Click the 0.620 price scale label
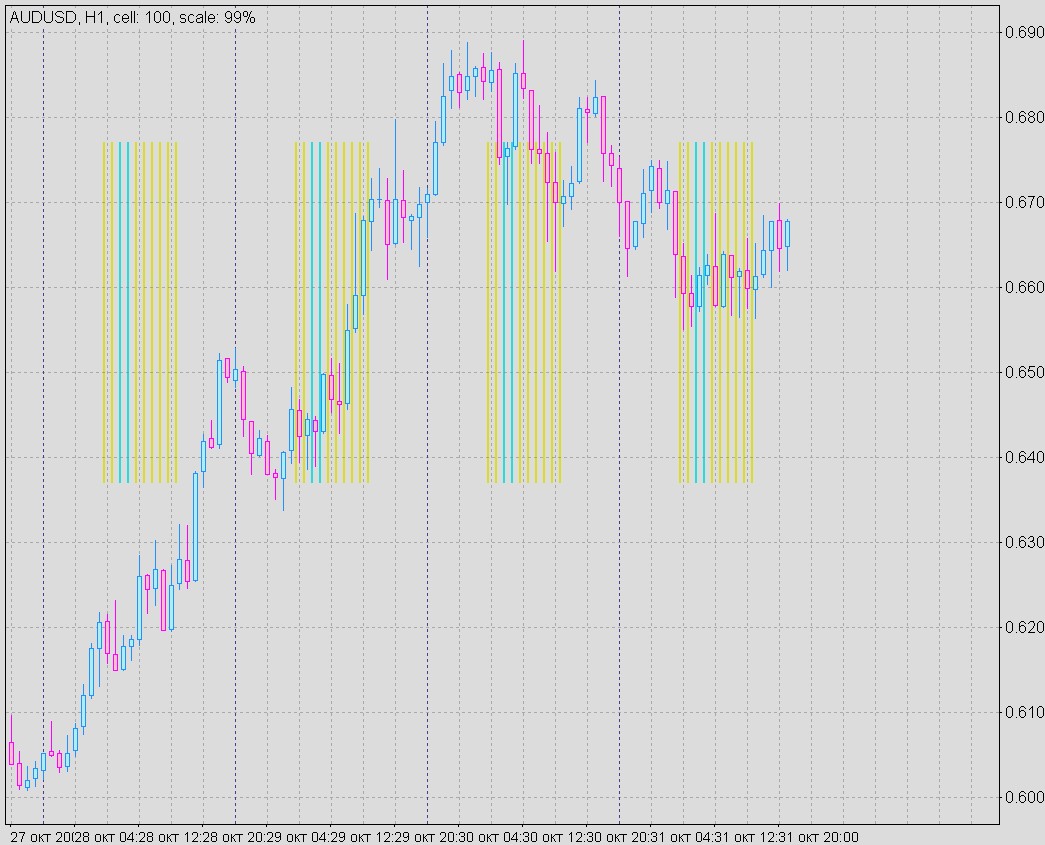Viewport: 1045px width, 845px height. 1023,628
